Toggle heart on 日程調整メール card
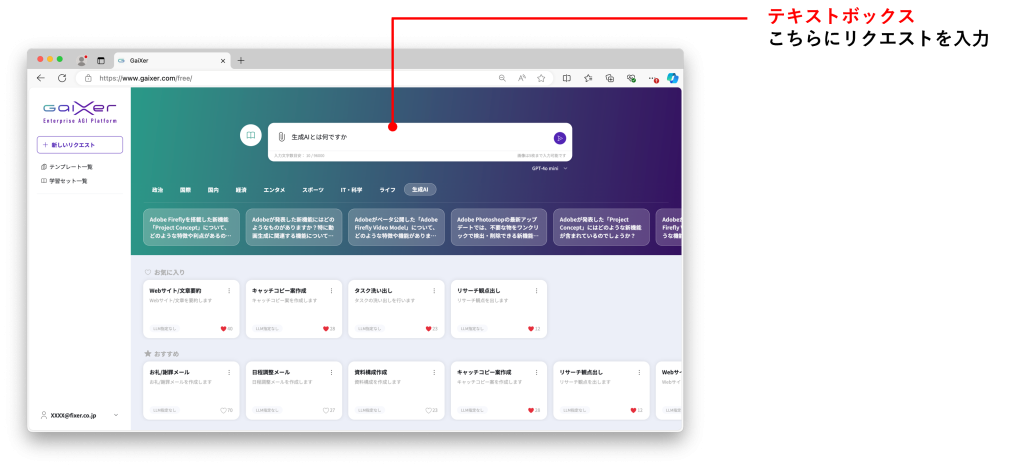 coord(325,410)
